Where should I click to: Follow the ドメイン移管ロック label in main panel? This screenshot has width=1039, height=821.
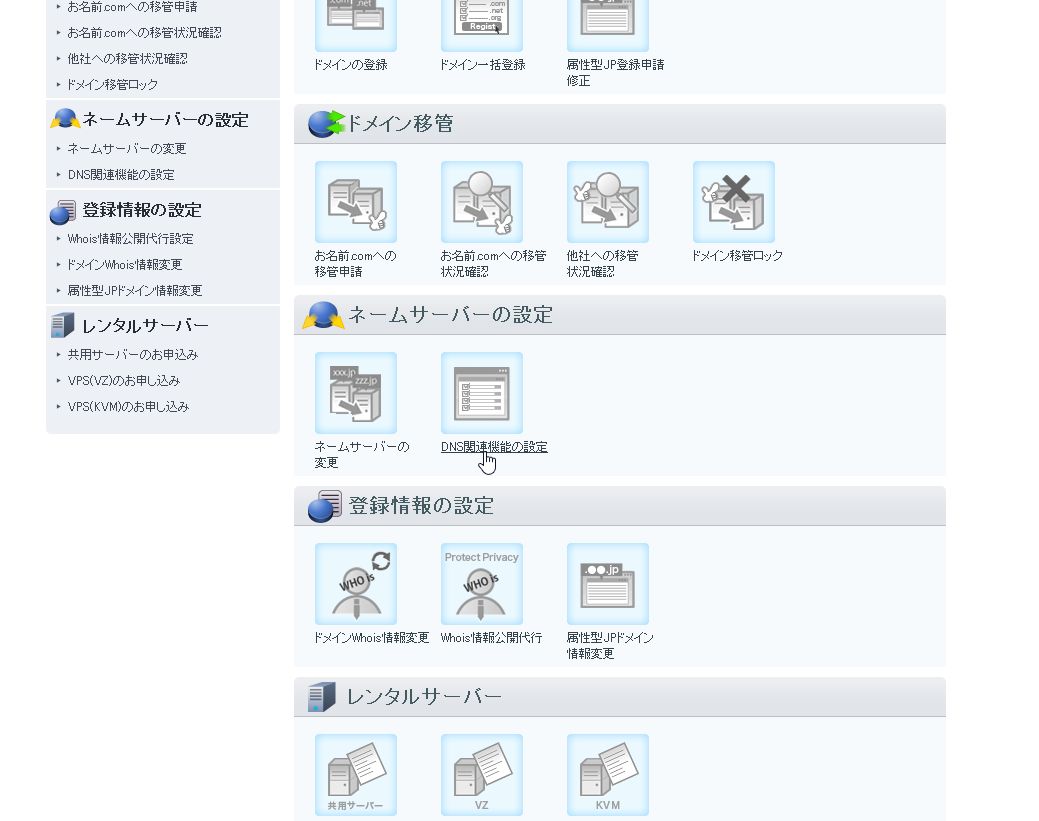click(737, 256)
